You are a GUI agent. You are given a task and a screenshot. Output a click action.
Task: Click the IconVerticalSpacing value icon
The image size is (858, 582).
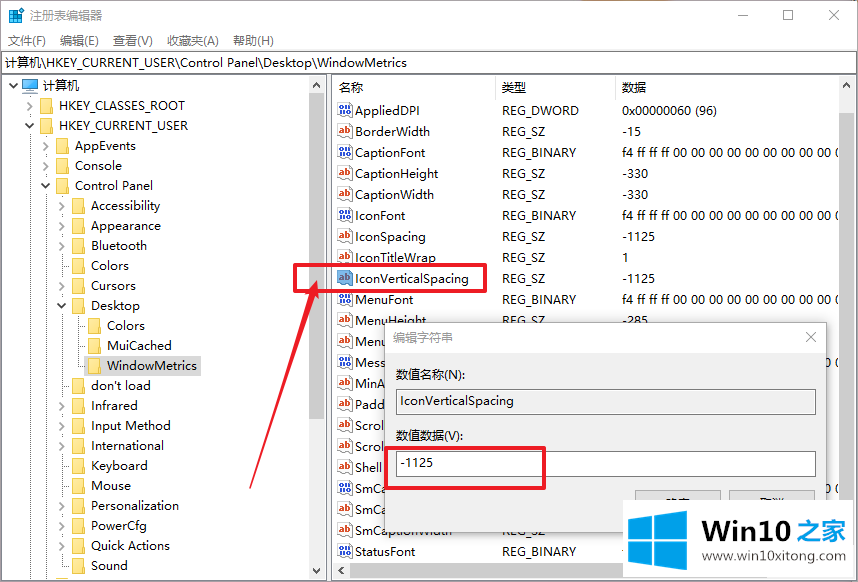coord(345,279)
